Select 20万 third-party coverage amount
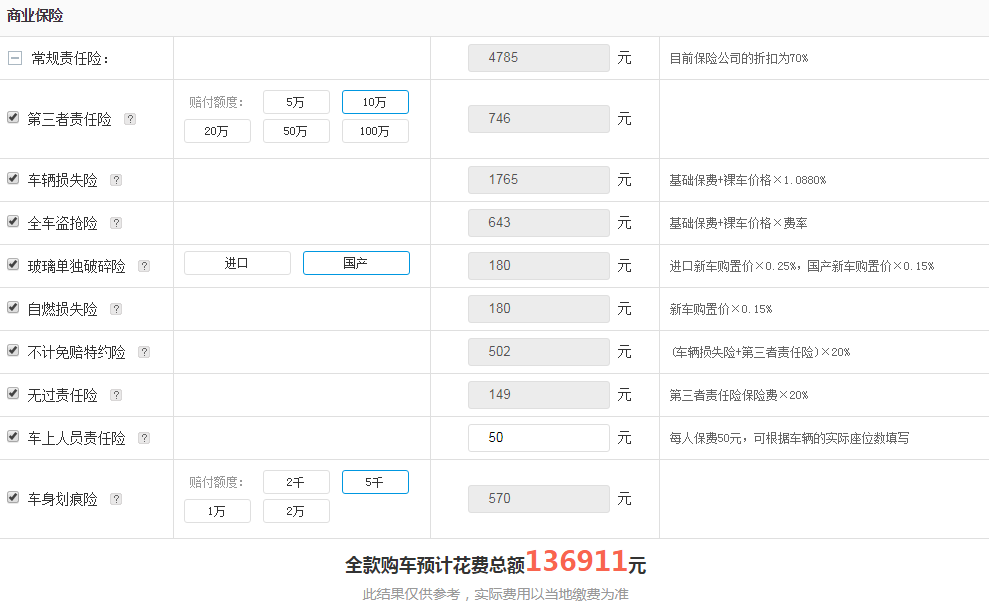Image resolution: width=989 pixels, height=610 pixels. click(x=217, y=131)
